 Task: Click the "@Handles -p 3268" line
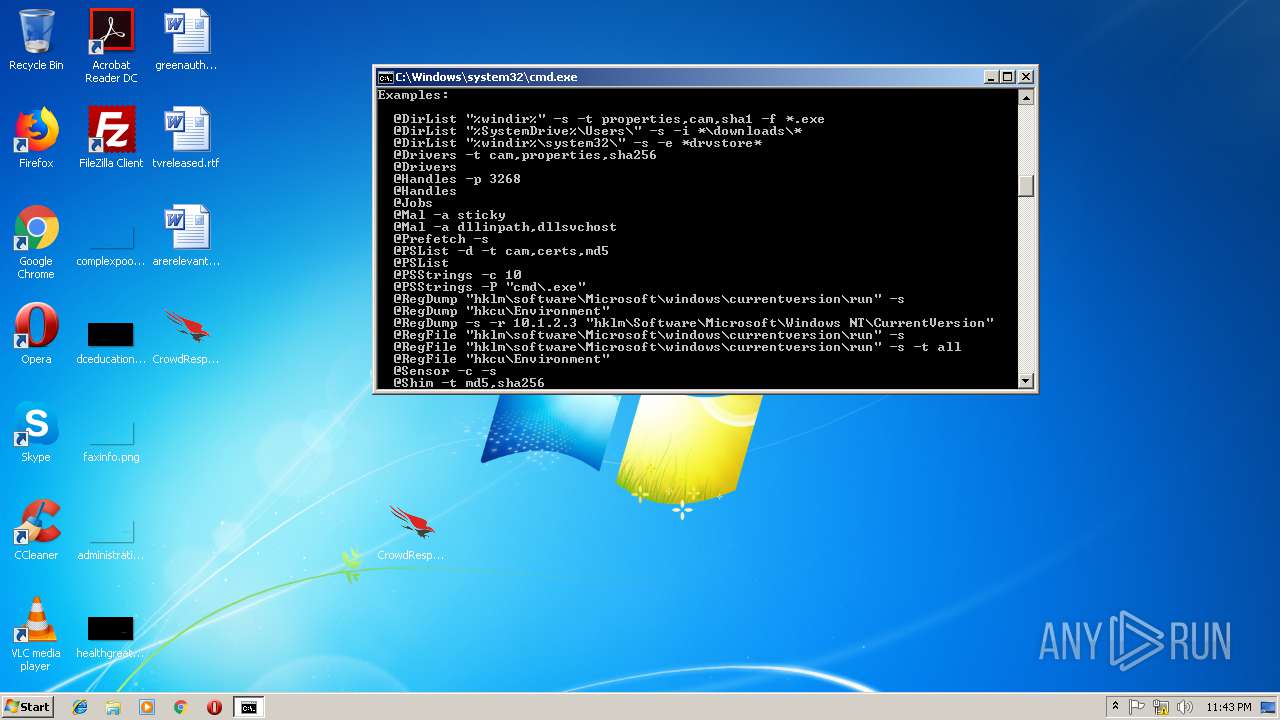[457, 179]
